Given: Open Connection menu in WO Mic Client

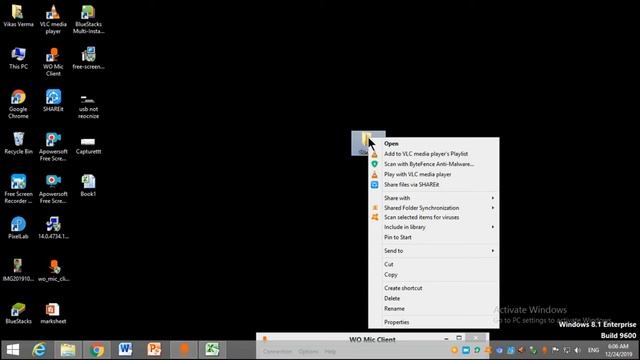Looking at the screenshot, I should 277,351.
